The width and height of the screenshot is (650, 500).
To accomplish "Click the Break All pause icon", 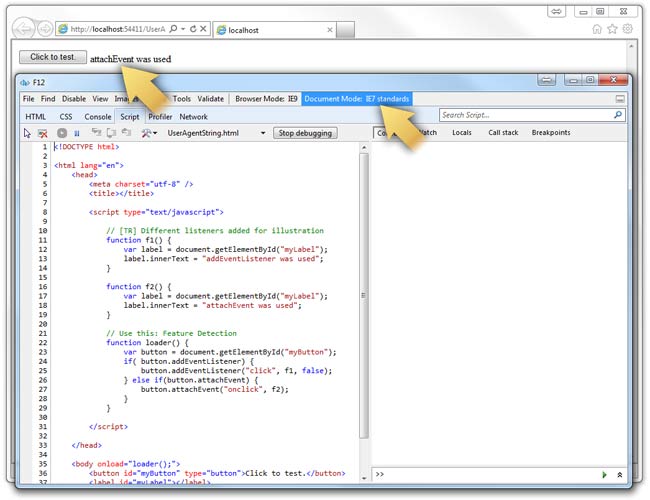I will click(77, 133).
